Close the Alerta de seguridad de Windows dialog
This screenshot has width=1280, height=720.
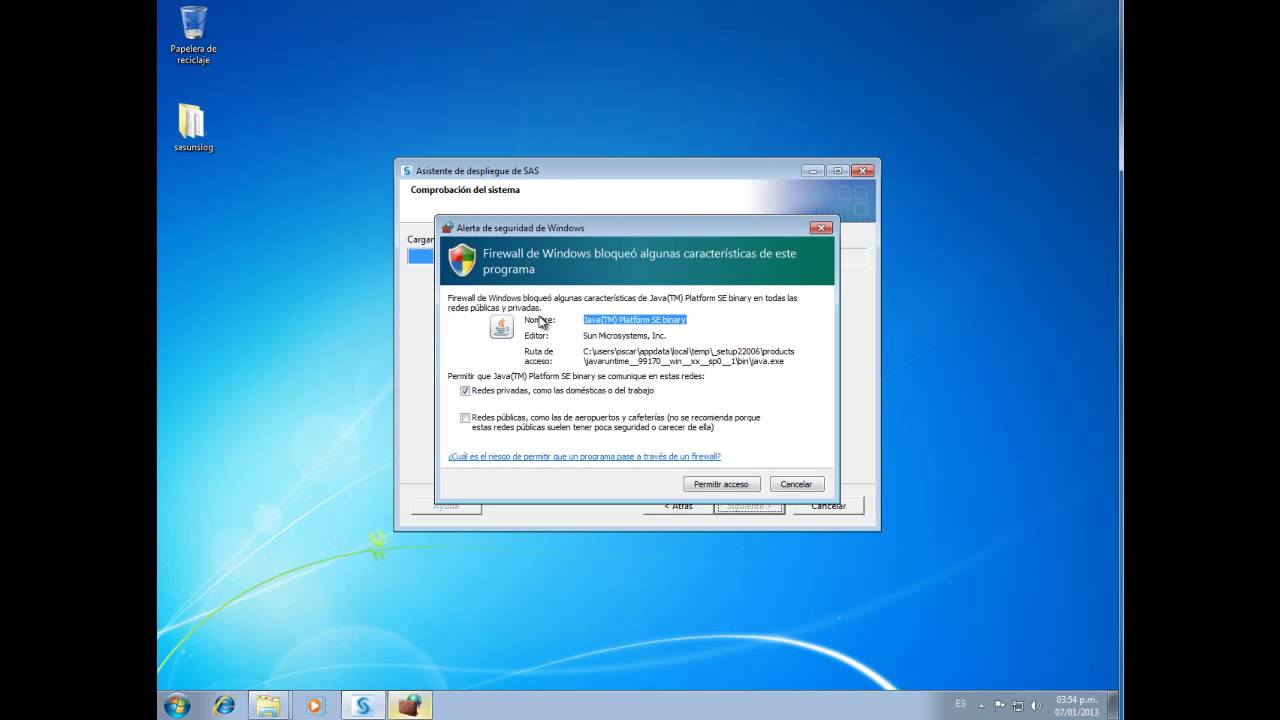[x=821, y=228]
